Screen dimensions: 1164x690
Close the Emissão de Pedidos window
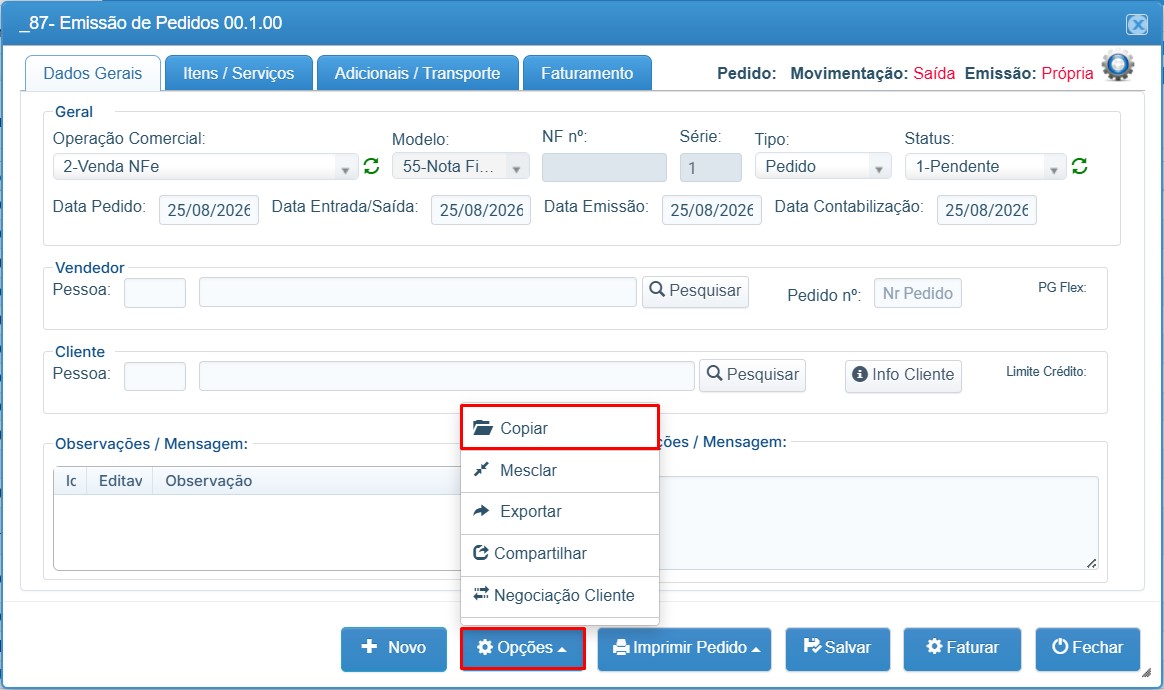(x=1137, y=25)
